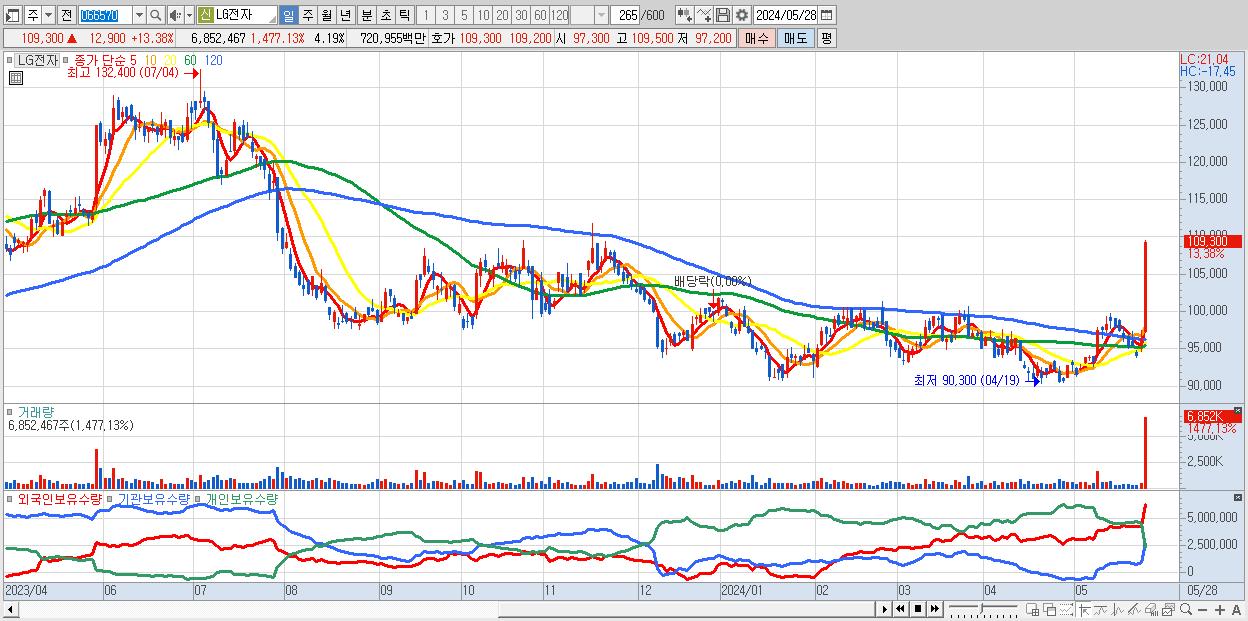Click the zigzag line tool icon
This screenshot has height=621, width=1248.
coord(1118,610)
